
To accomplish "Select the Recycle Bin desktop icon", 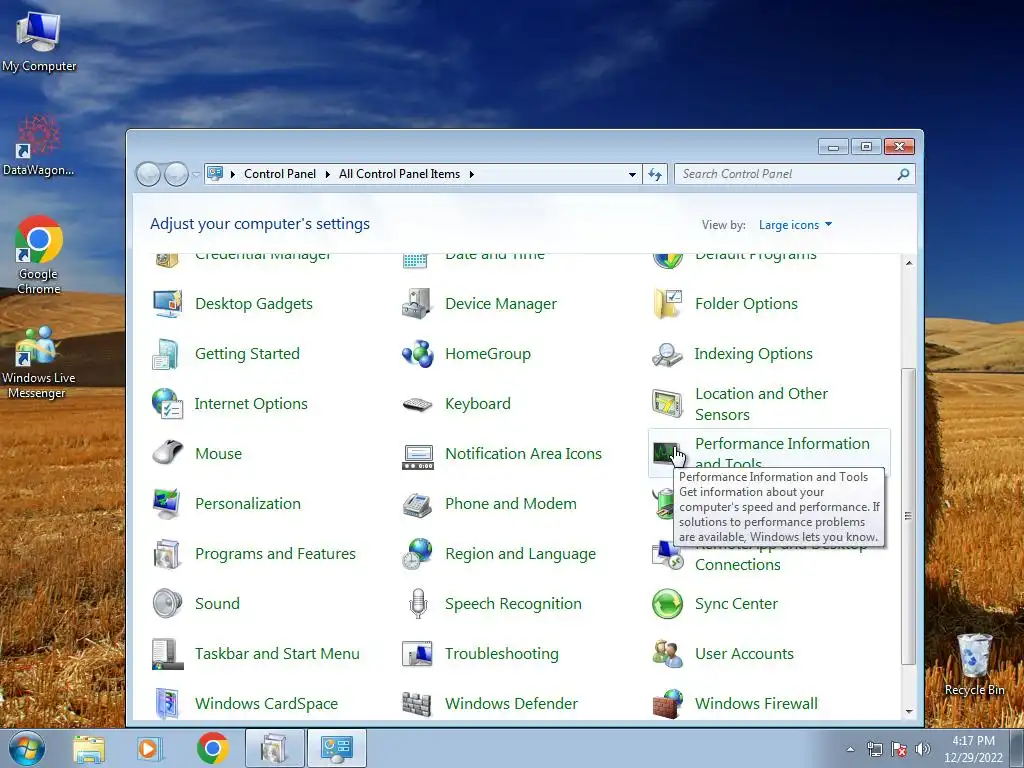I will pyautogui.click(x=974, y=664).
